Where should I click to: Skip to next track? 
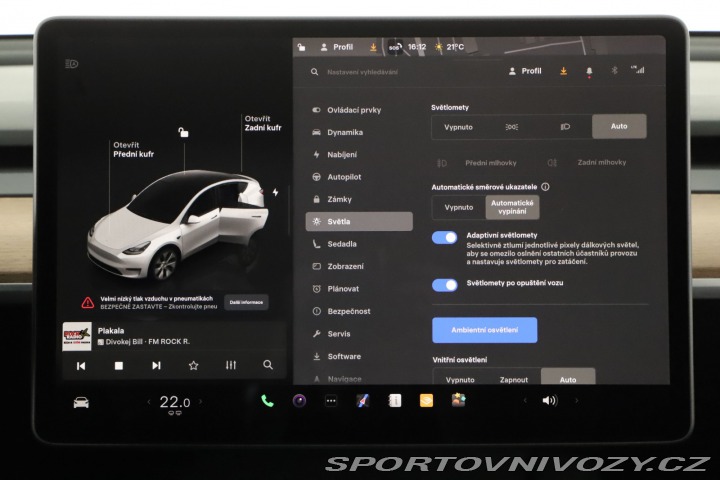pos(156,366)
